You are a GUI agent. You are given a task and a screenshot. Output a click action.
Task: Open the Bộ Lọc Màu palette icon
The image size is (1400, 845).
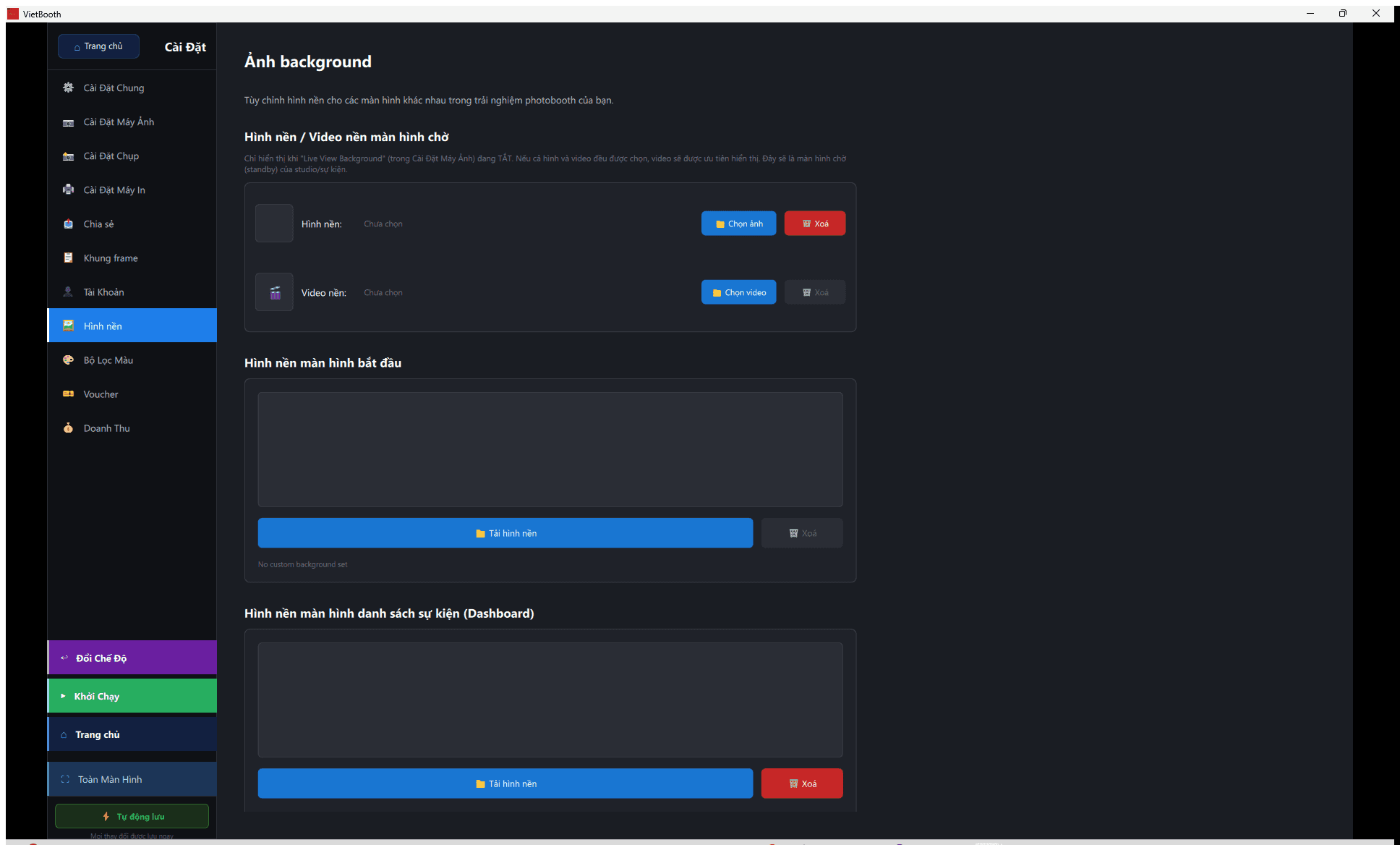coord(68,360)
